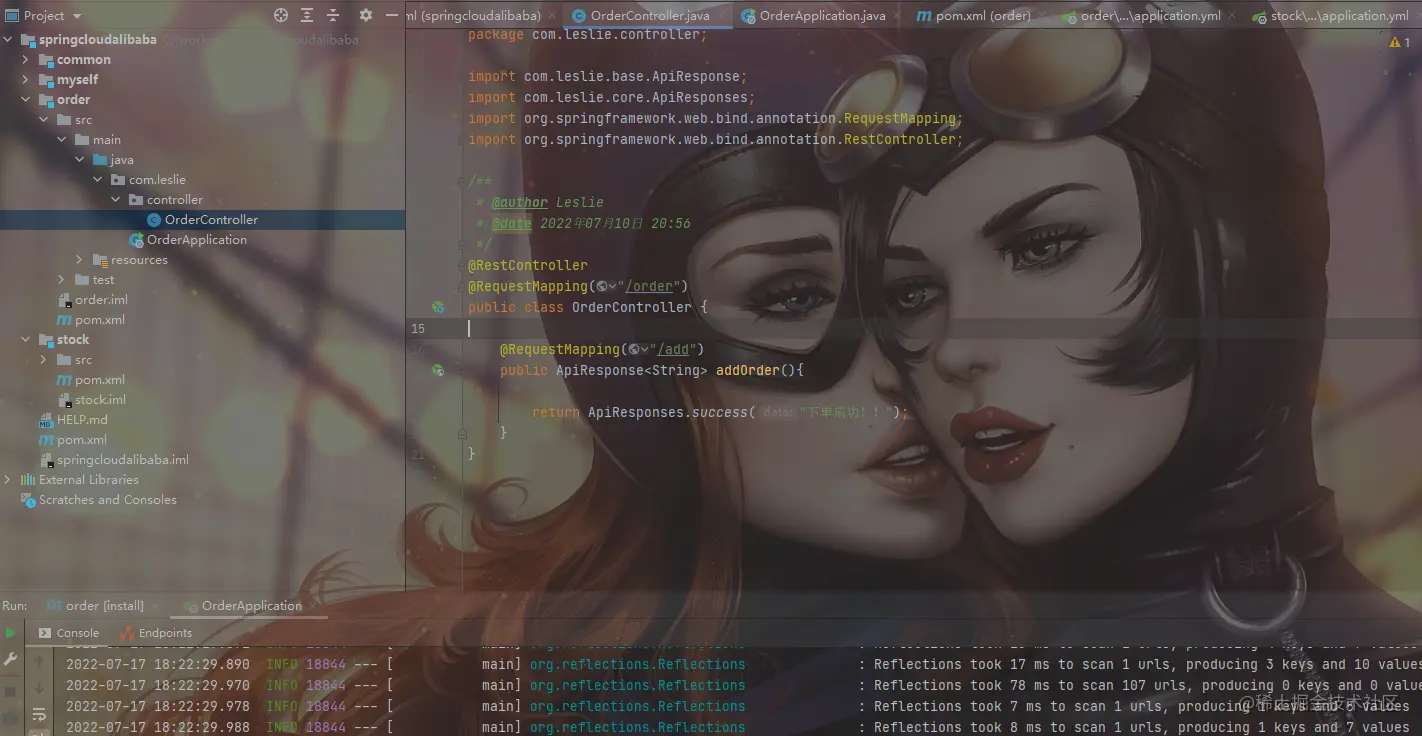Click the Collapse All icon in Project panel
The height and width of the screenshot is (736, 1422).
tap(332, 15)
